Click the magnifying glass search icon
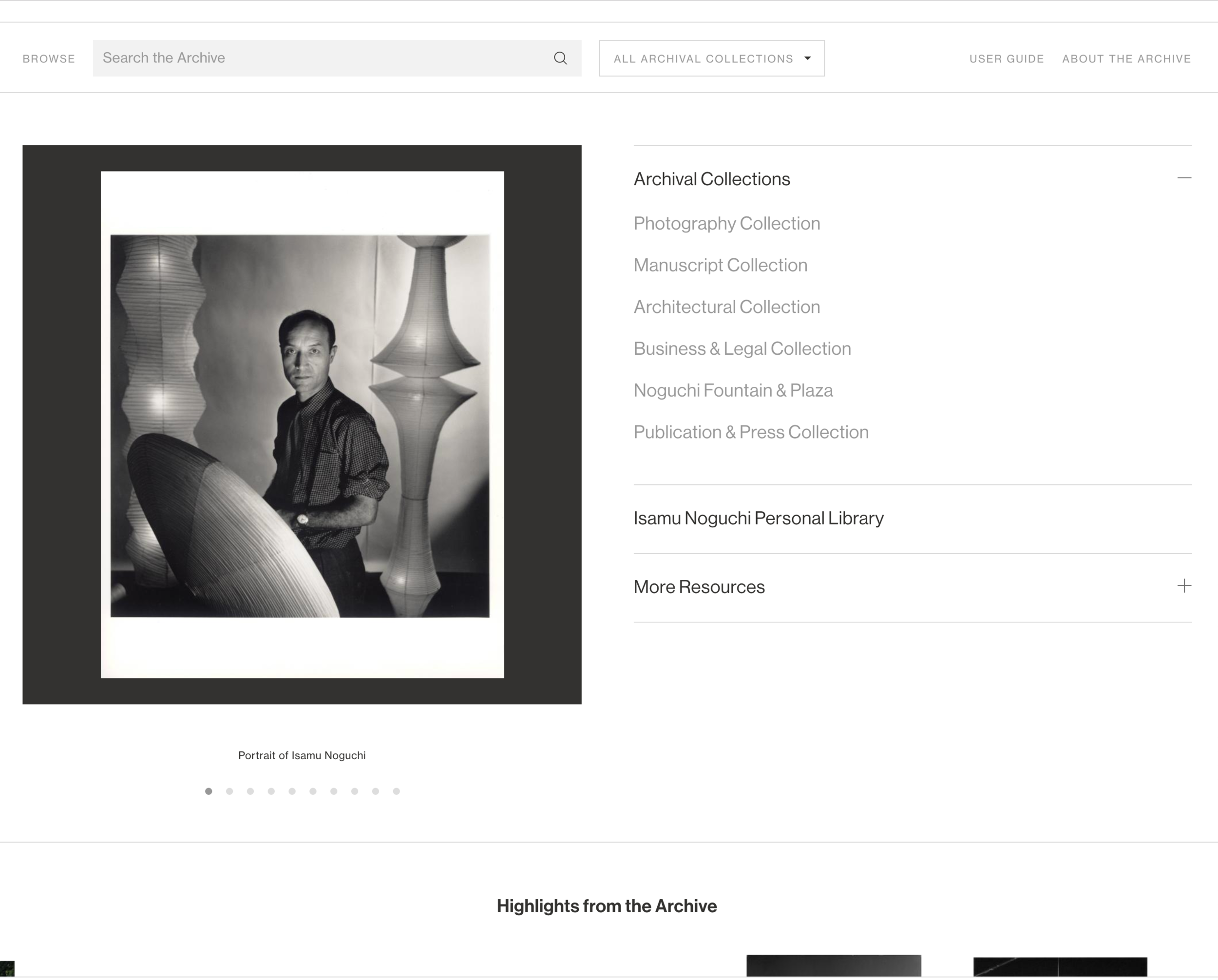Image resolution: width=1218 pixels, height=980 pixels. [x=560, y=58]
